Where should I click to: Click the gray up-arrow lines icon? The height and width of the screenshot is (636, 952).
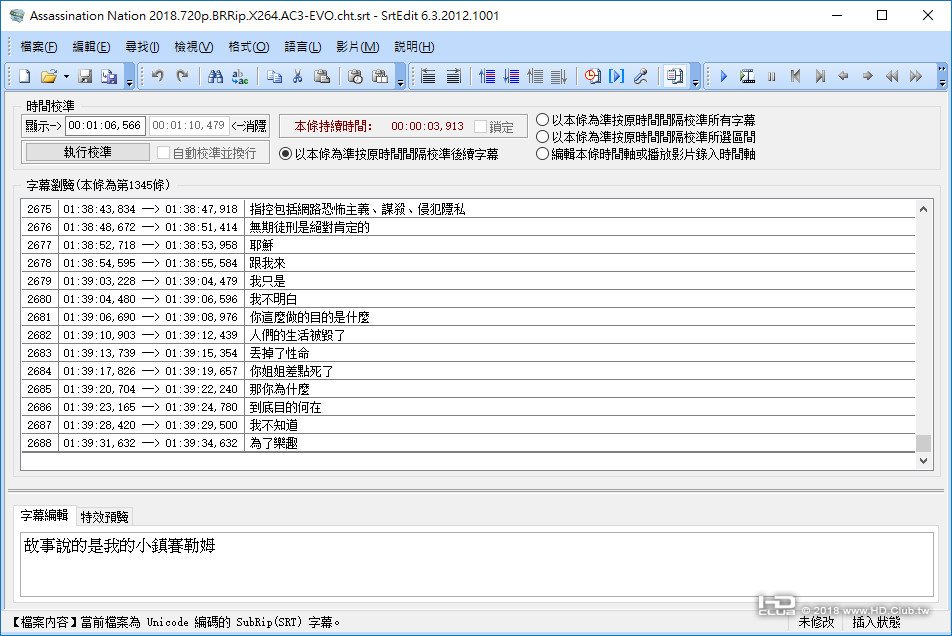pyautogui.click(x=535, y=76)
